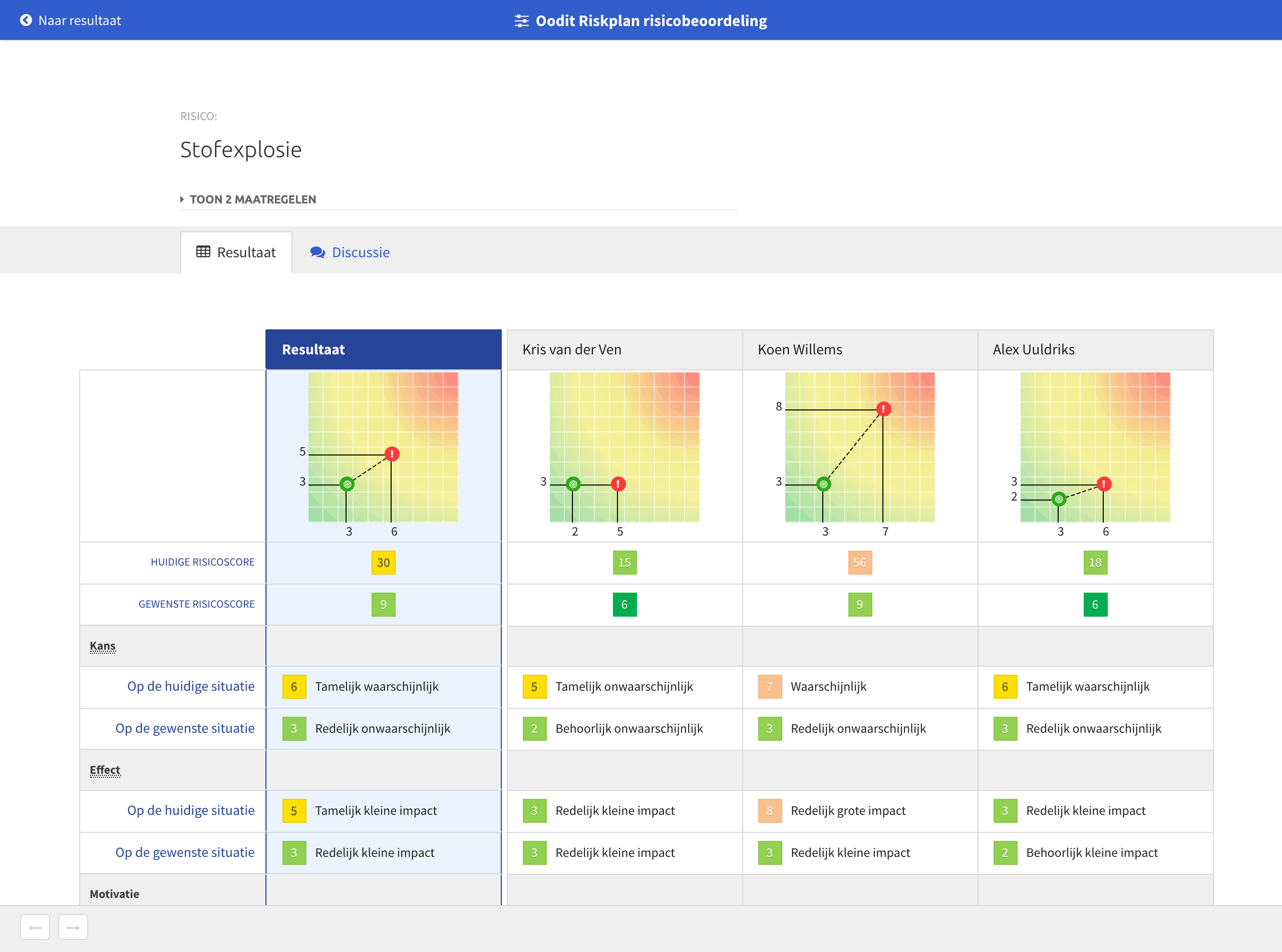The width and height of the screenshot is (1282, 952).
Task: Click the sliders icon in header
Action: click(521, 21)
